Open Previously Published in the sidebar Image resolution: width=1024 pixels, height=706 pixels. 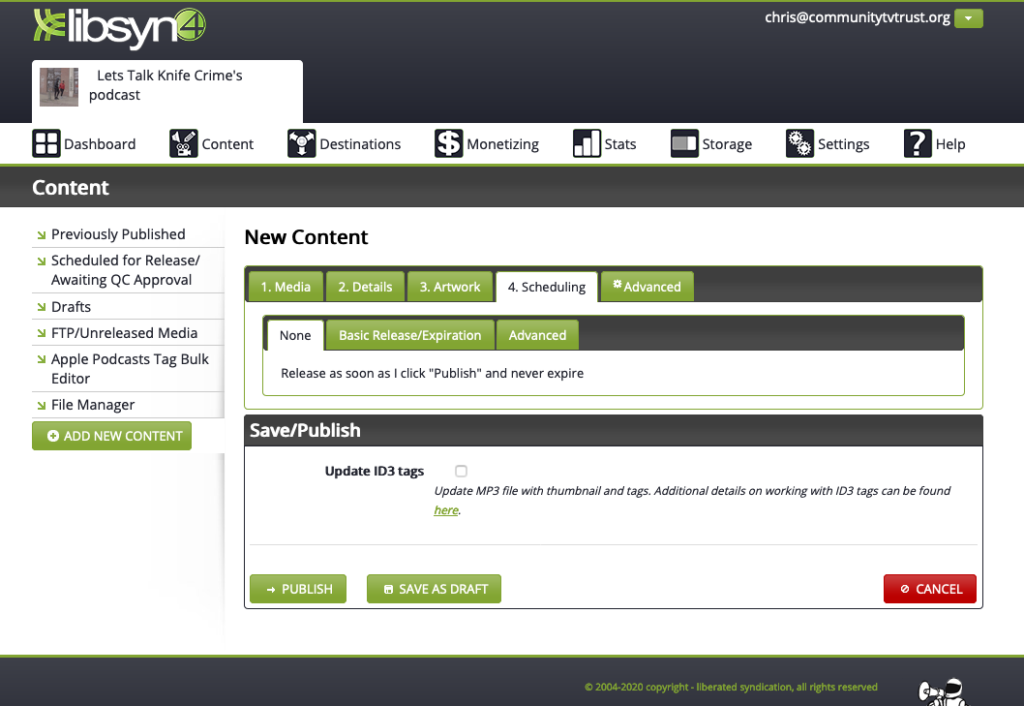[118, 234]
